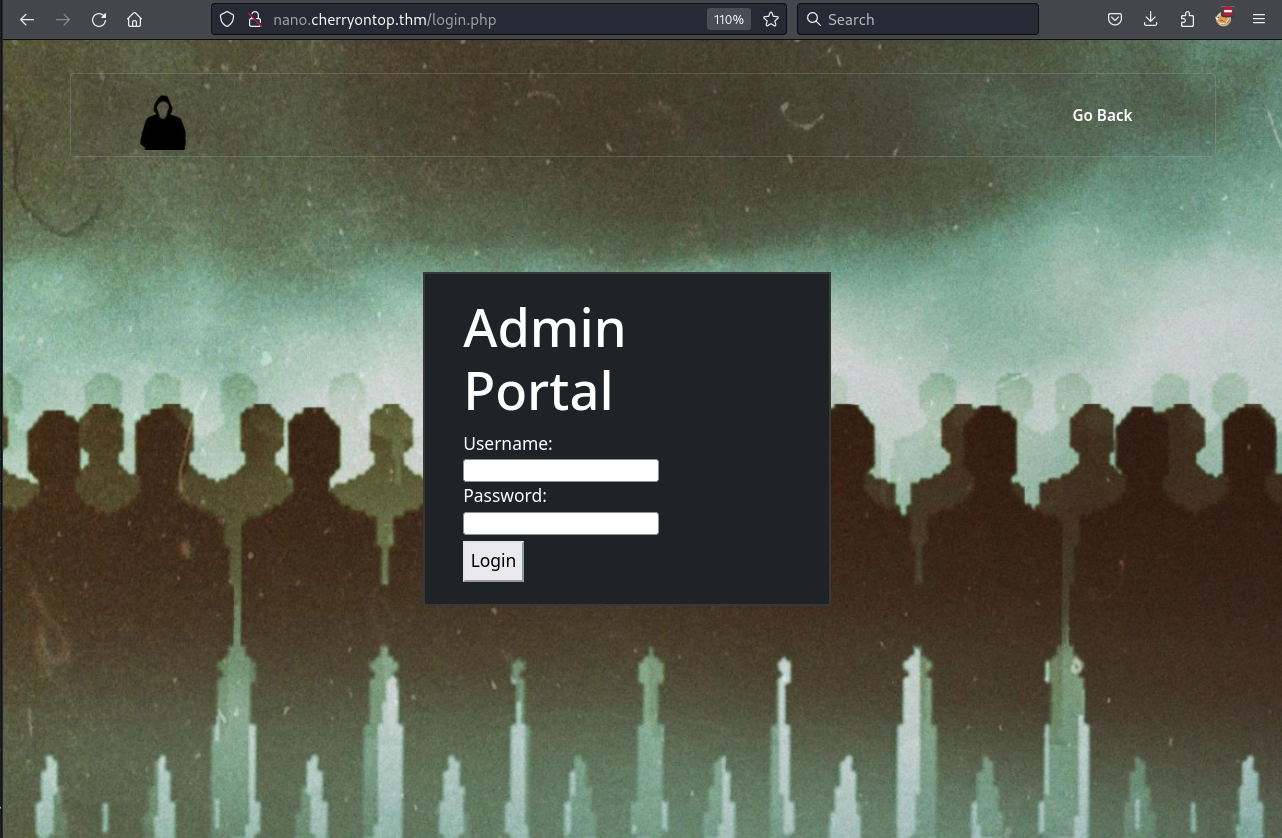Reload the current page
Screen dimensions: 1282x838
click(x=99, y=20)
